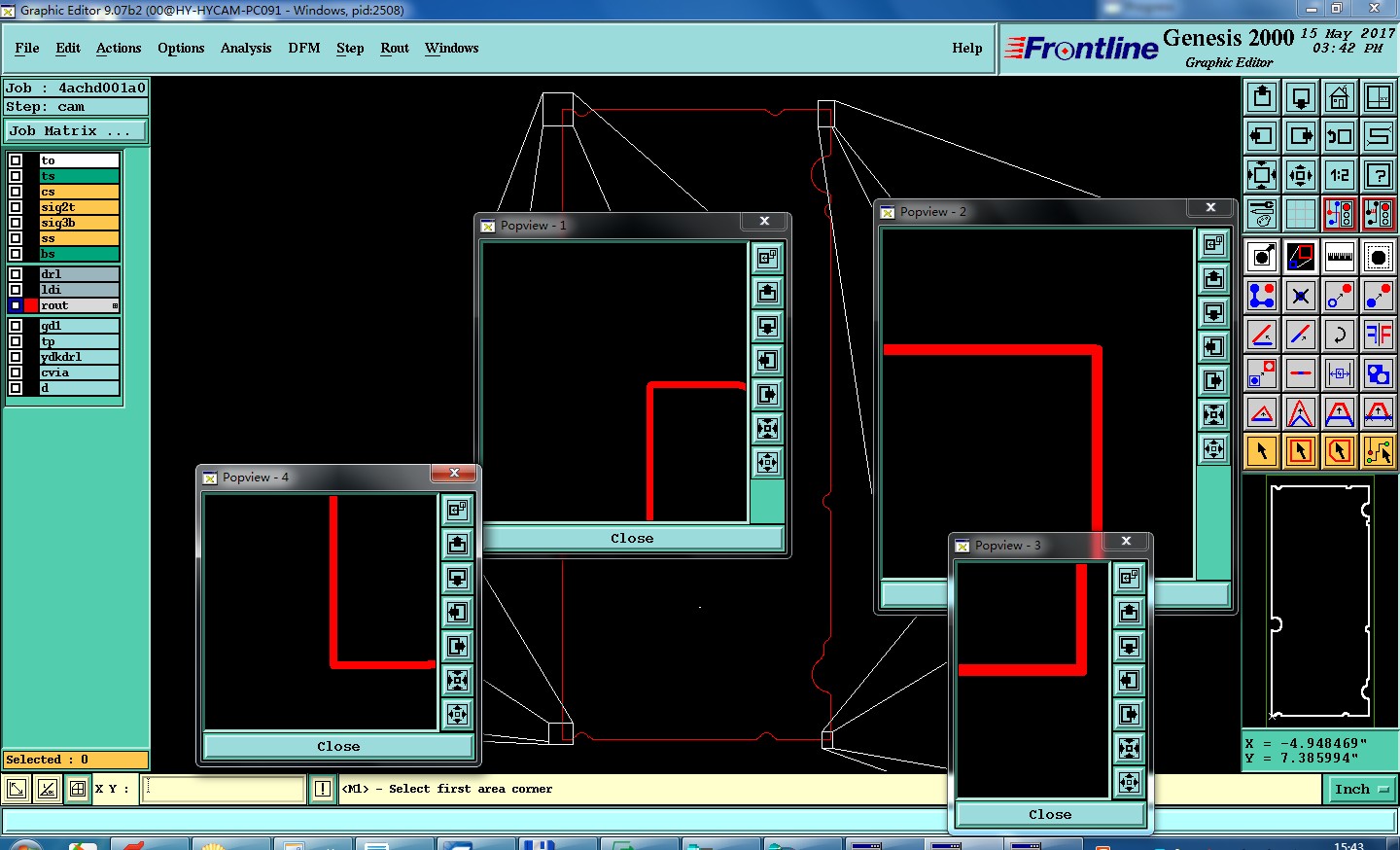Open the Edit menu
This screenshot has height=850, width=1400.
(68, 48)
